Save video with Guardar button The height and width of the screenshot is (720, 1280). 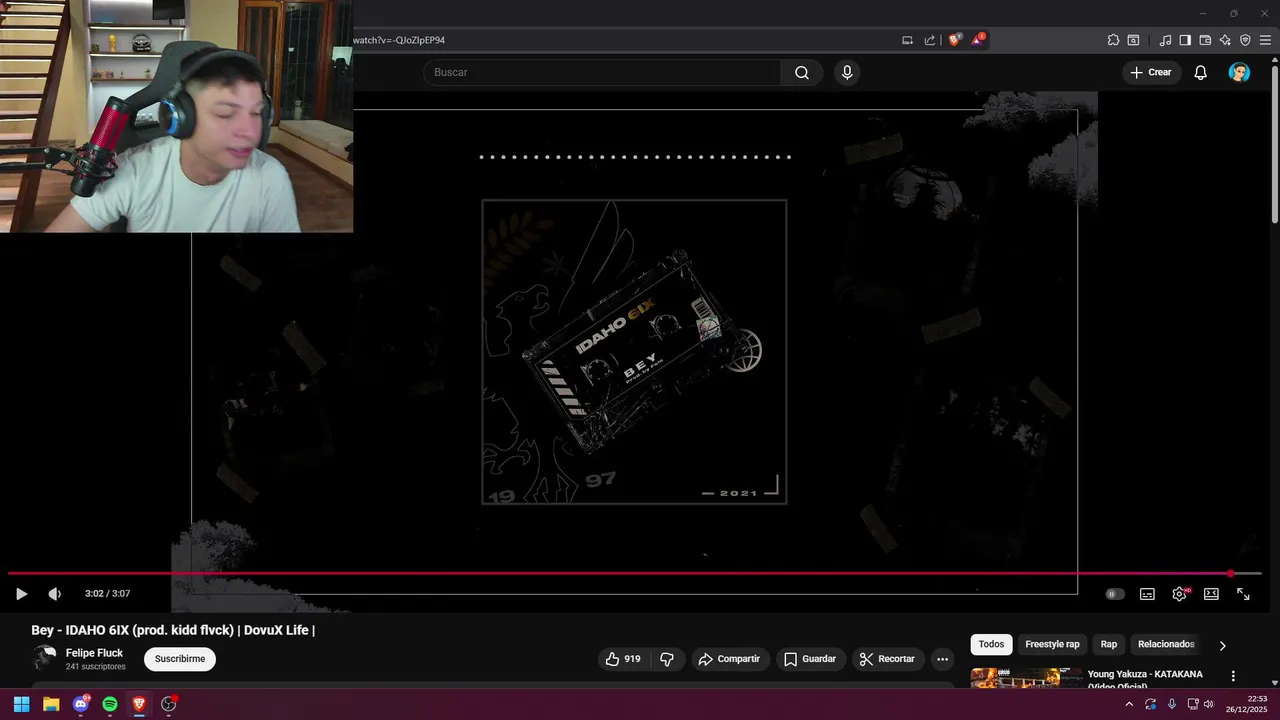[810, 659]
